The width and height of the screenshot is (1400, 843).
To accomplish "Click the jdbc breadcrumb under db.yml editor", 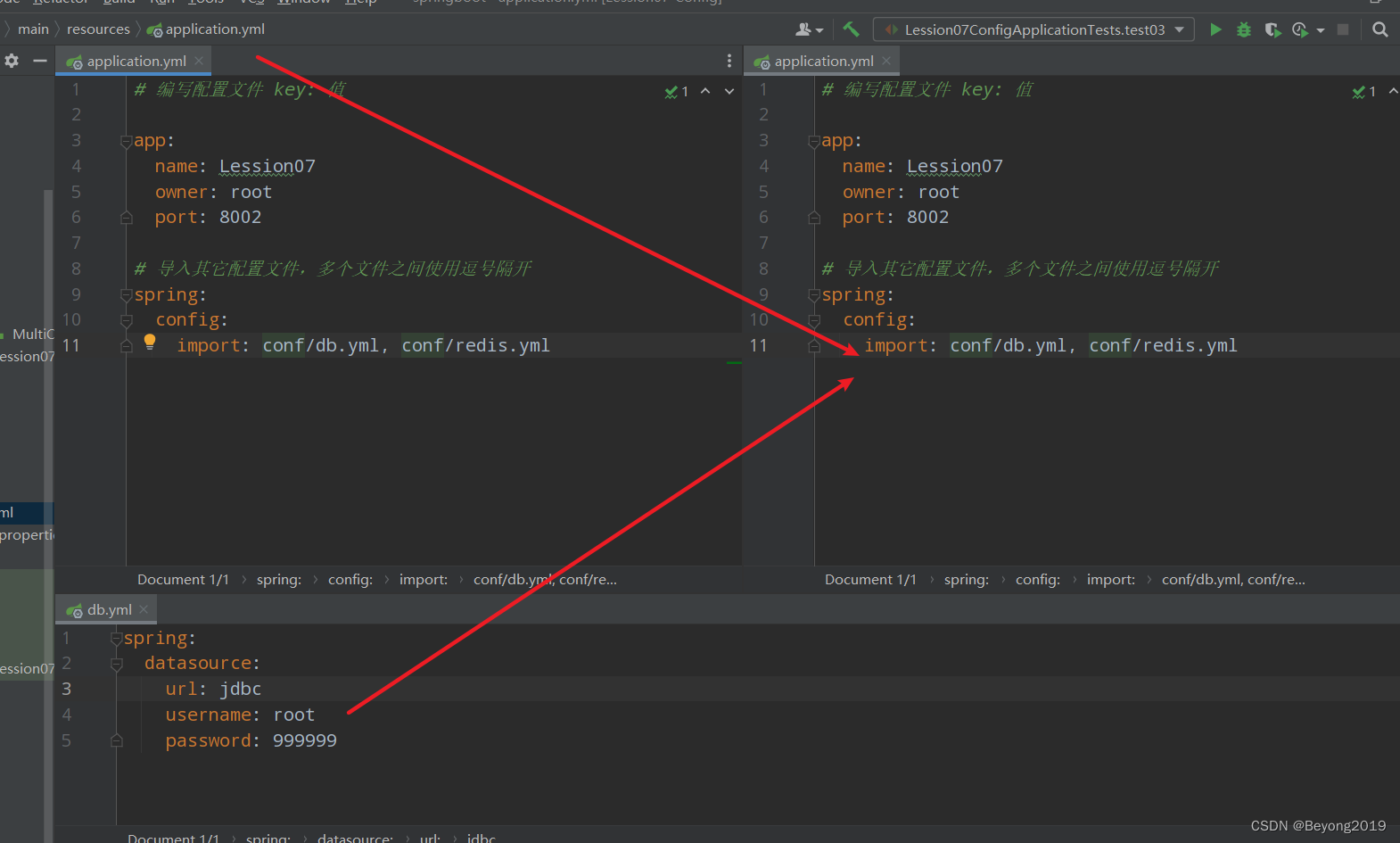I will click(481, 837).
